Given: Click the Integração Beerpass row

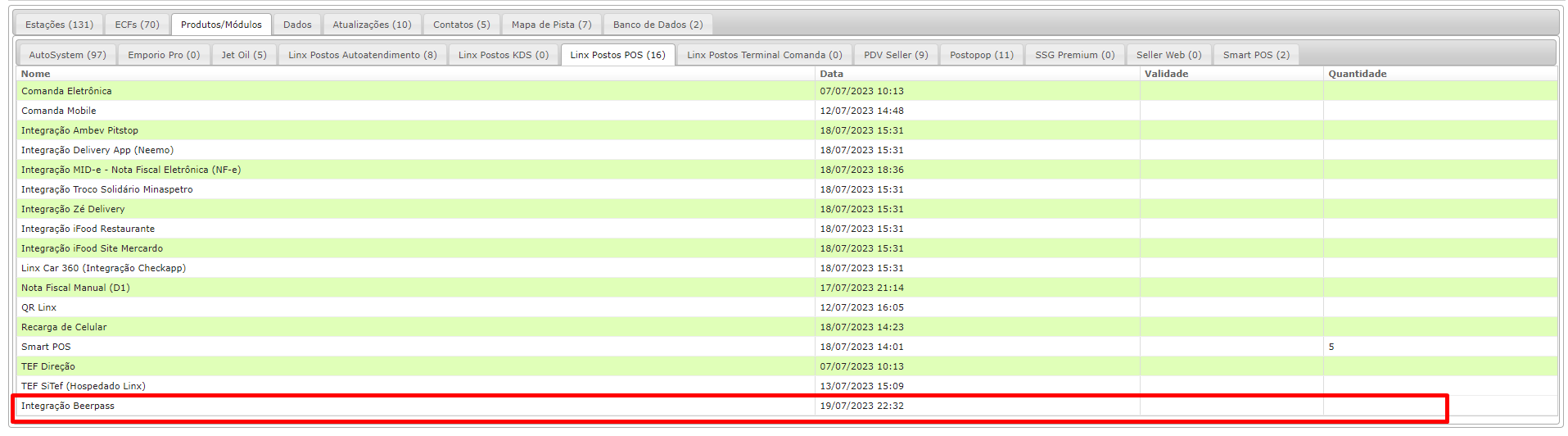Looking at the screenshot, I should pyautogui.click(x=787, y=406).
